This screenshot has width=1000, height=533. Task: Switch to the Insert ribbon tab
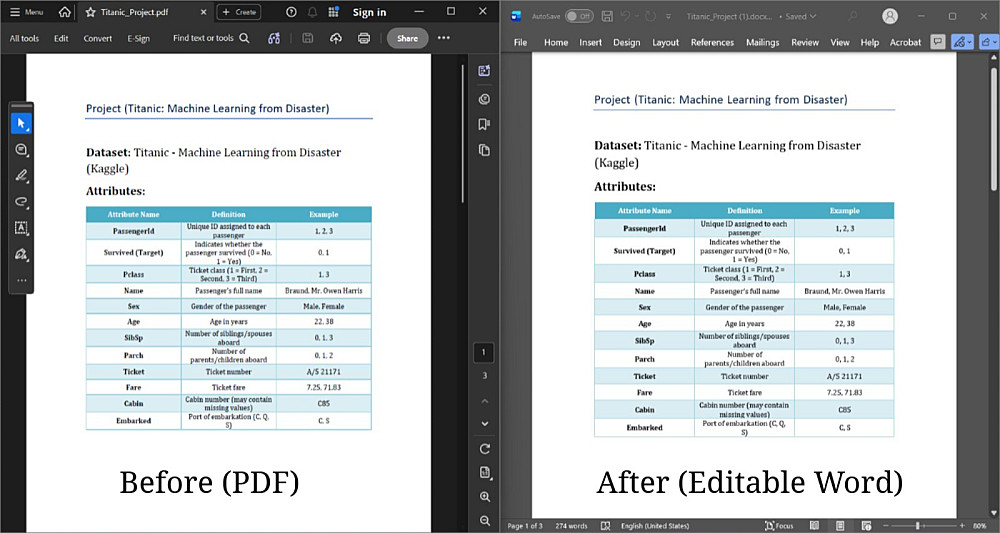tap(590, 42)
